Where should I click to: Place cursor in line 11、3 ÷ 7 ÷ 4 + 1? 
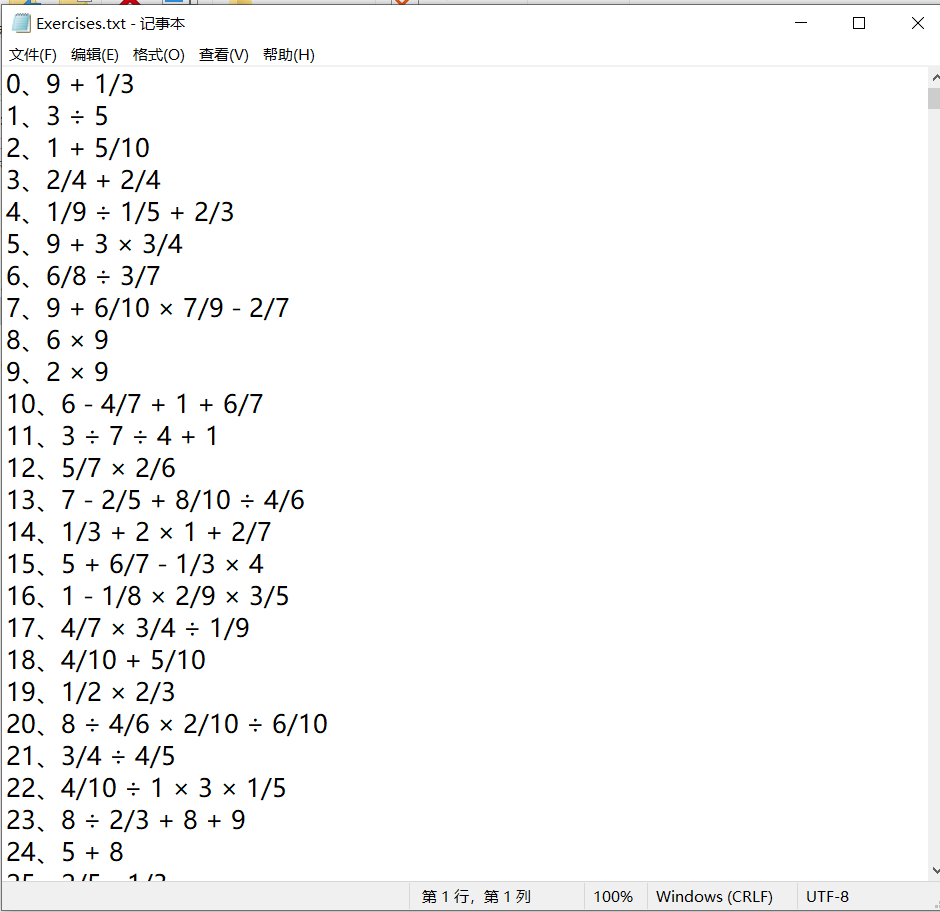112,436
